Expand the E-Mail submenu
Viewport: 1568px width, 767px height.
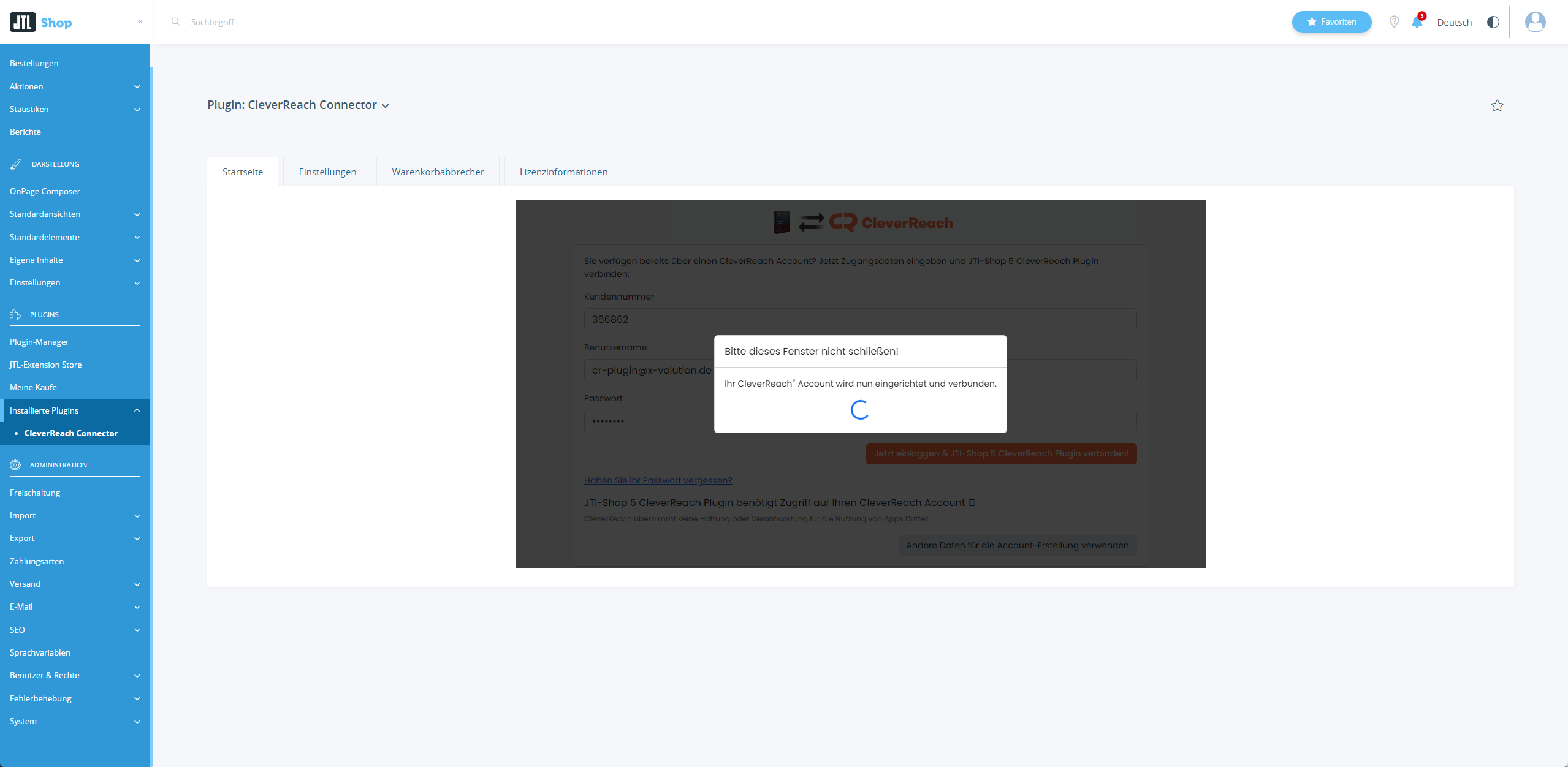point(75,606)
